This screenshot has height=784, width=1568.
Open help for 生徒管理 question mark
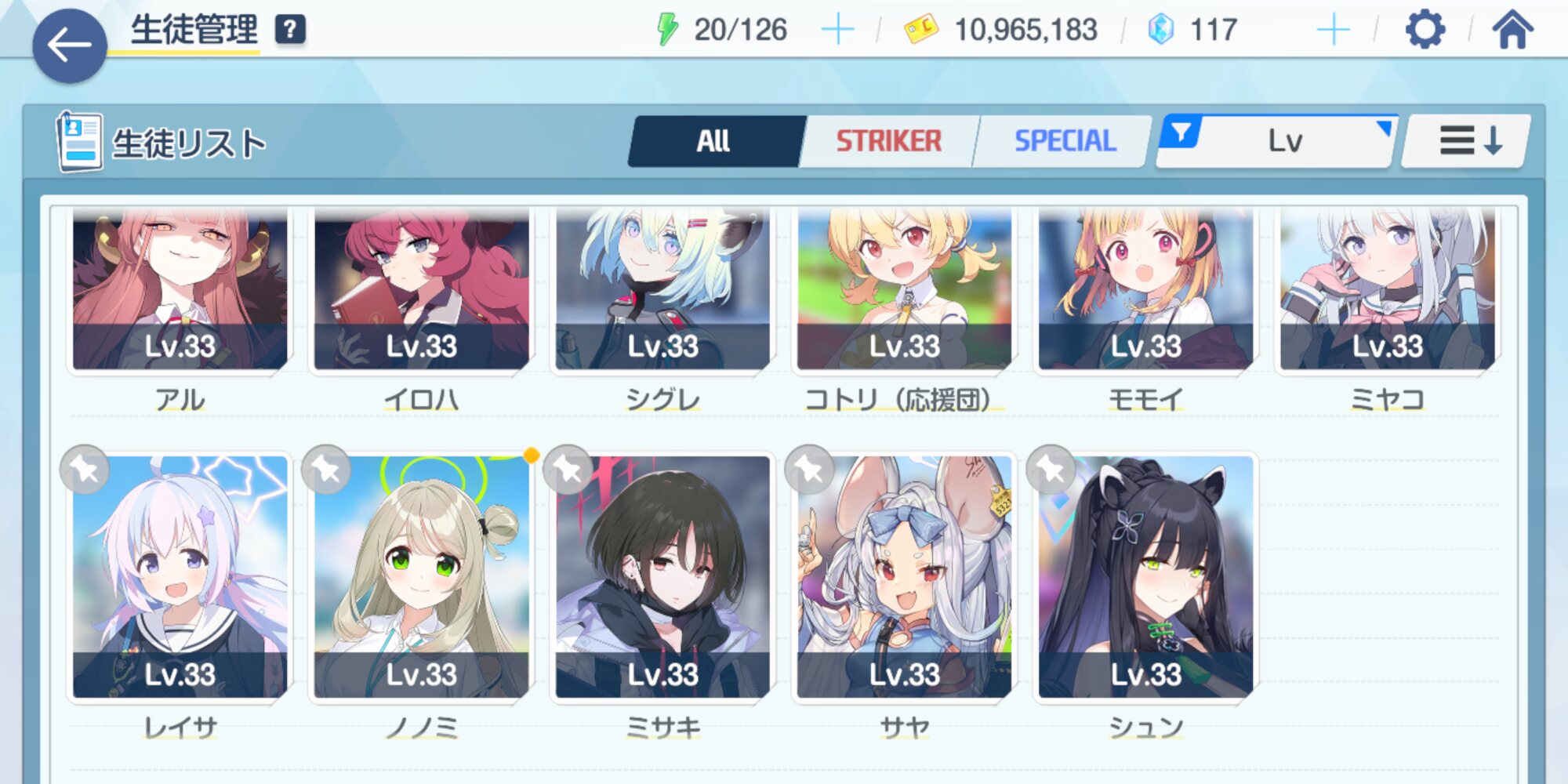click(290, 30)
